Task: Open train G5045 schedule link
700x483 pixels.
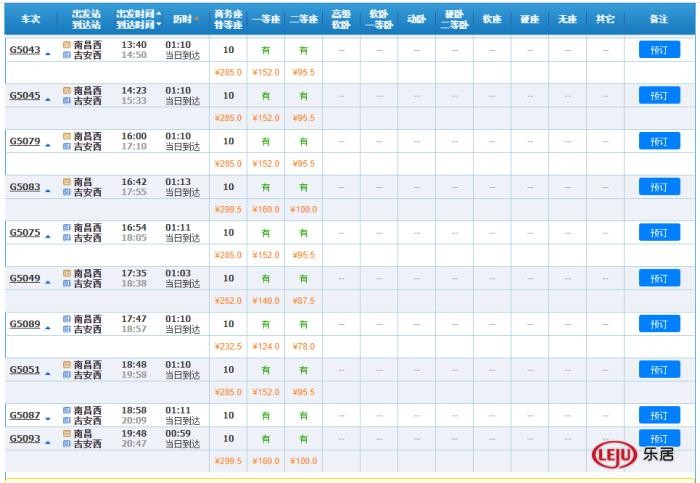Action: coord(25,96)
